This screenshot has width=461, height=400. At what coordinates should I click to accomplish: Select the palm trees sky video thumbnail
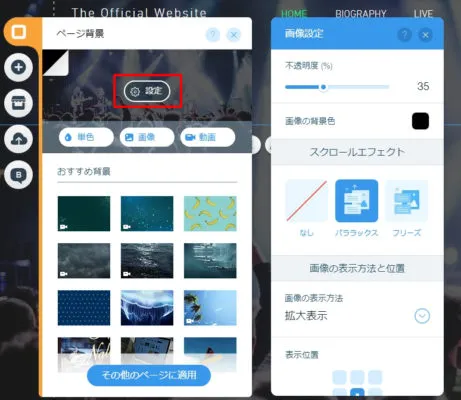210,308
